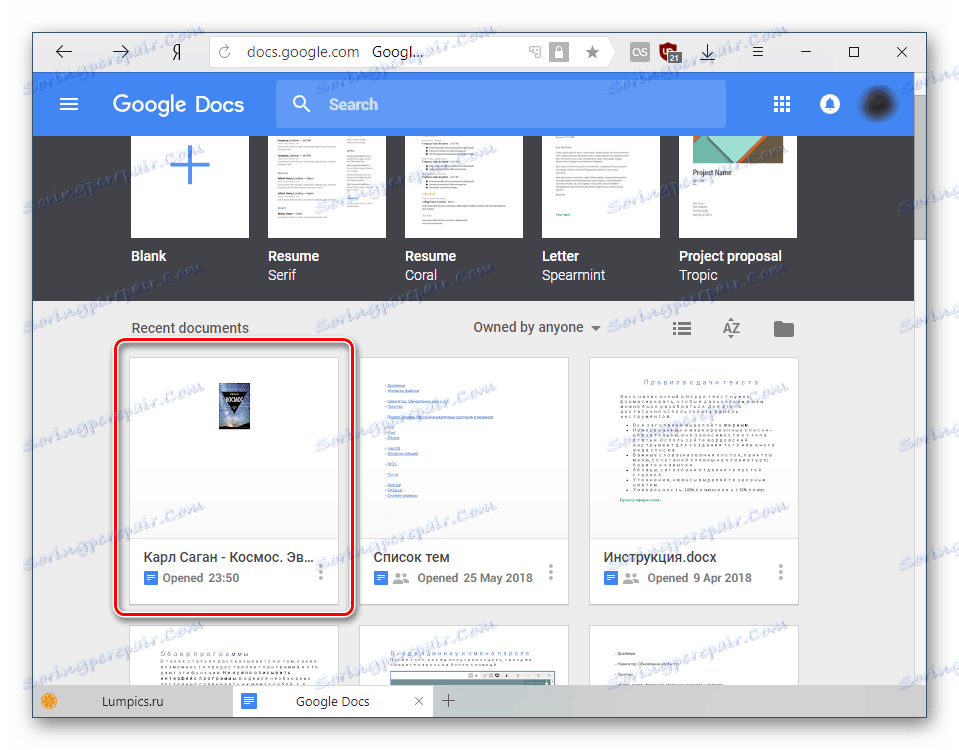Screen dimensions: 959x750
Task: Click the Yandex Я home button
Action: click(176, 53)
